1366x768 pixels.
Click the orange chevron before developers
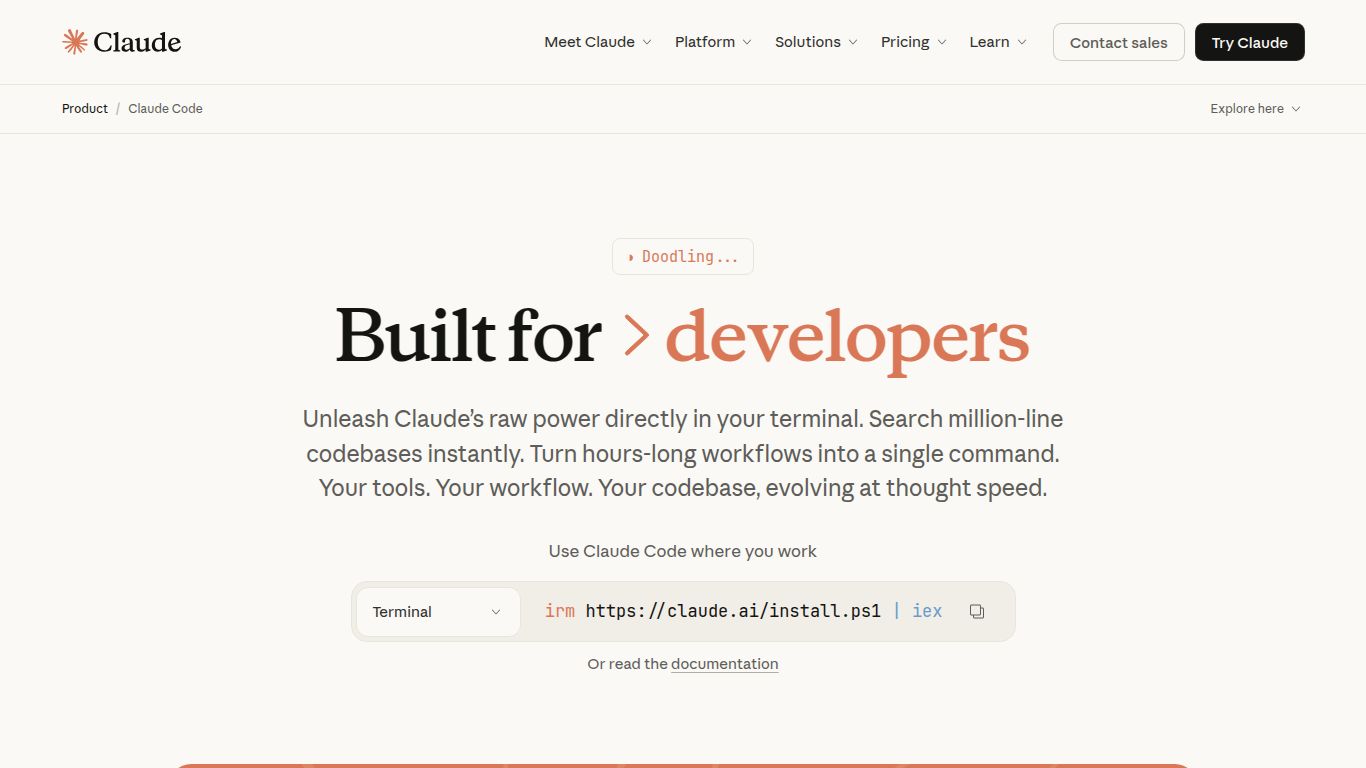point(636,335)
